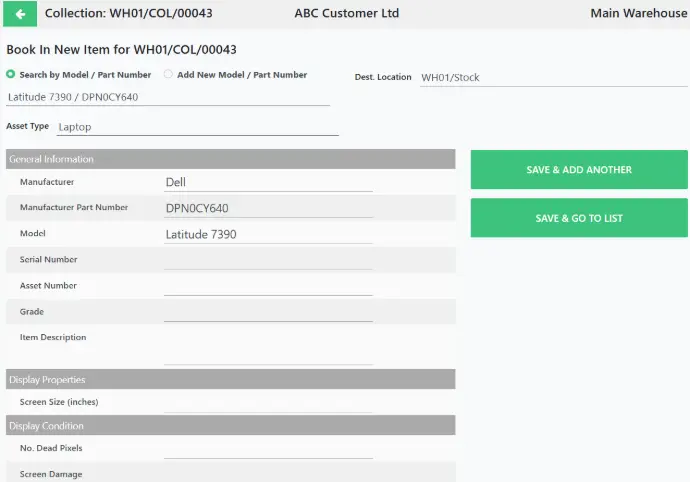
Task: Open the Asset Type Laptop dropdown
Action: tap(198, 127)
